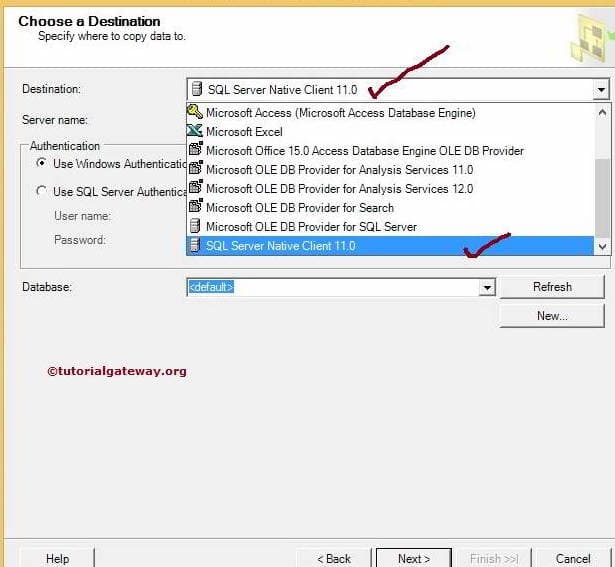The image size is (615, 567).
Task: Select Use Windows Authentication radio button
Action: pyautogui.click(x=41, y=163)
